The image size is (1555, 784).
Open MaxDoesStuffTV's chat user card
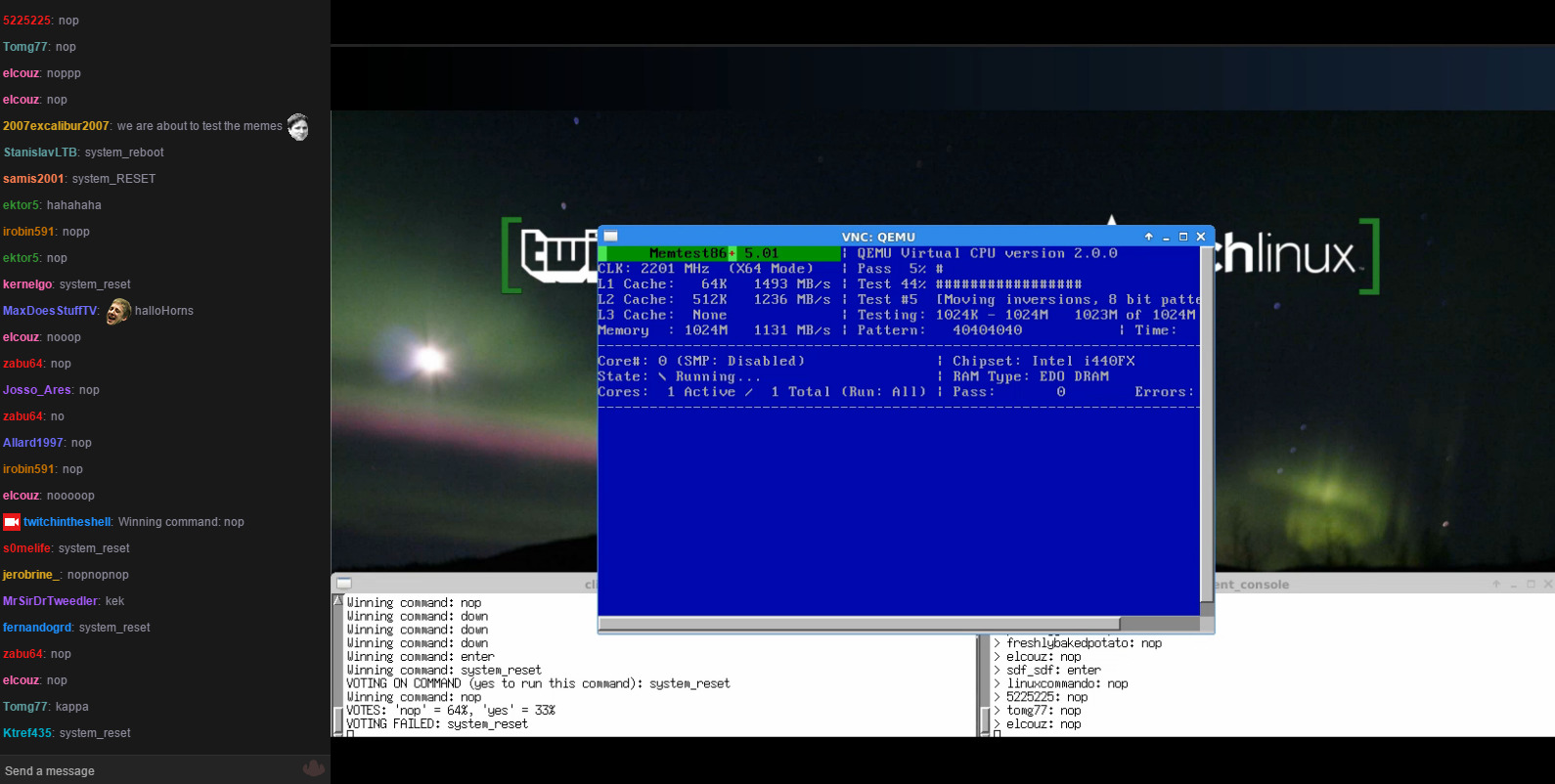pos(51,311)
